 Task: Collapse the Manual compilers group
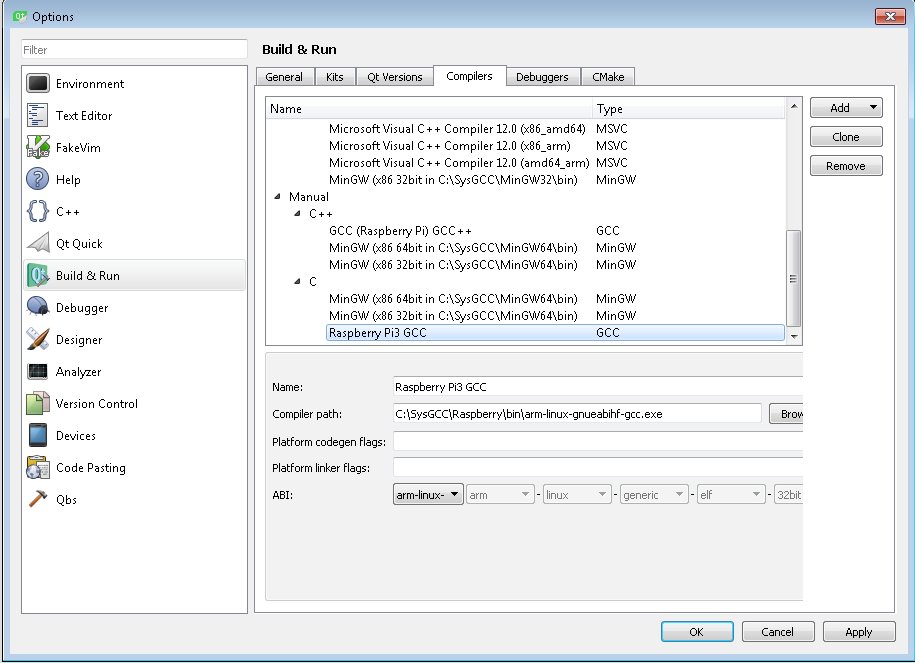(x=278, y=197)
